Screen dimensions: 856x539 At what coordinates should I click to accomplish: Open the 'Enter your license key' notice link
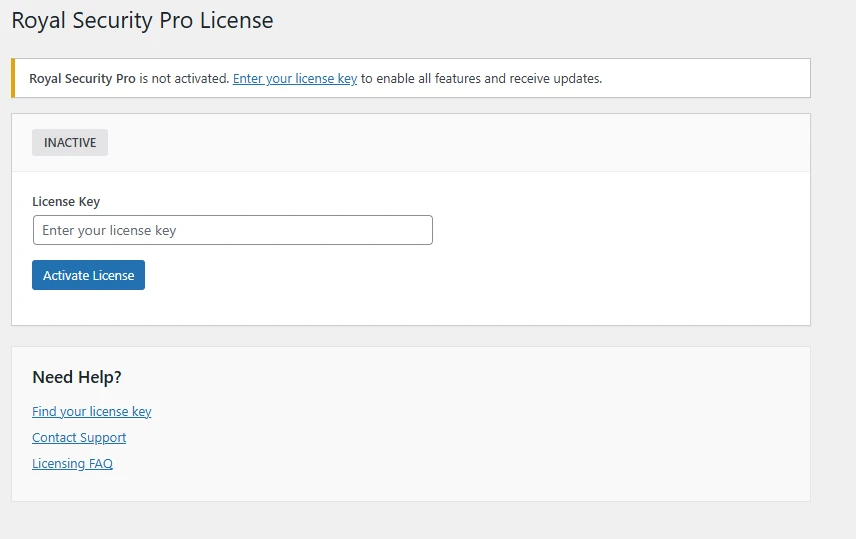295,79
